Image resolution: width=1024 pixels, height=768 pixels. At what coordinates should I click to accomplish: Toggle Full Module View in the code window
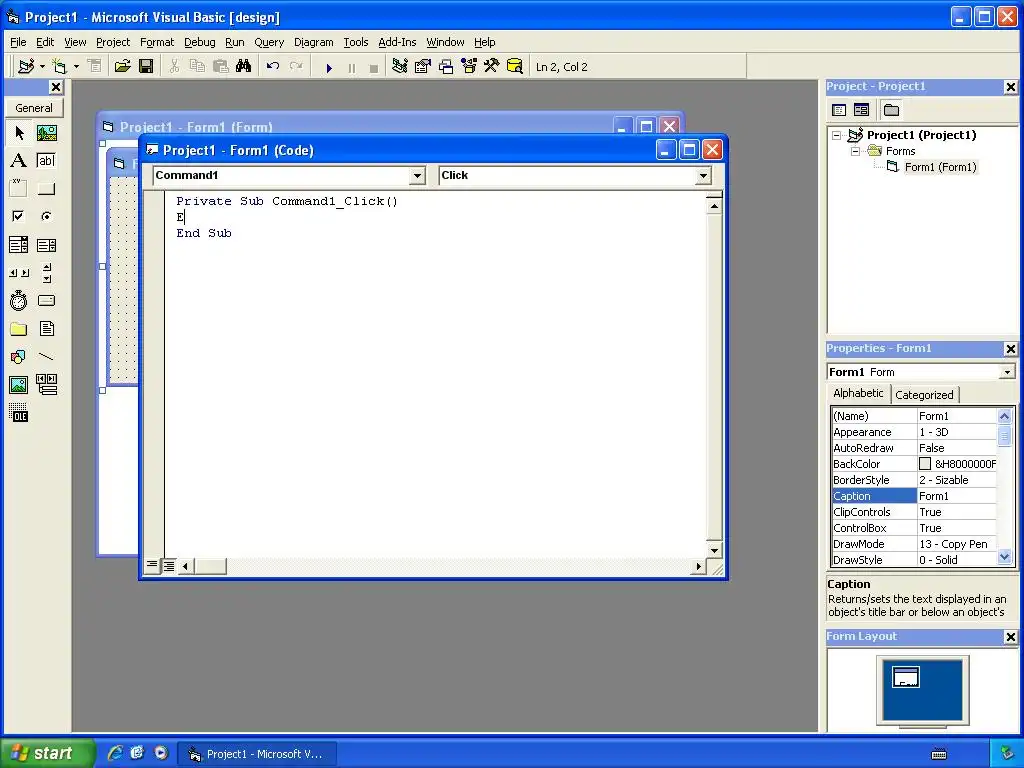pos(168,566)
